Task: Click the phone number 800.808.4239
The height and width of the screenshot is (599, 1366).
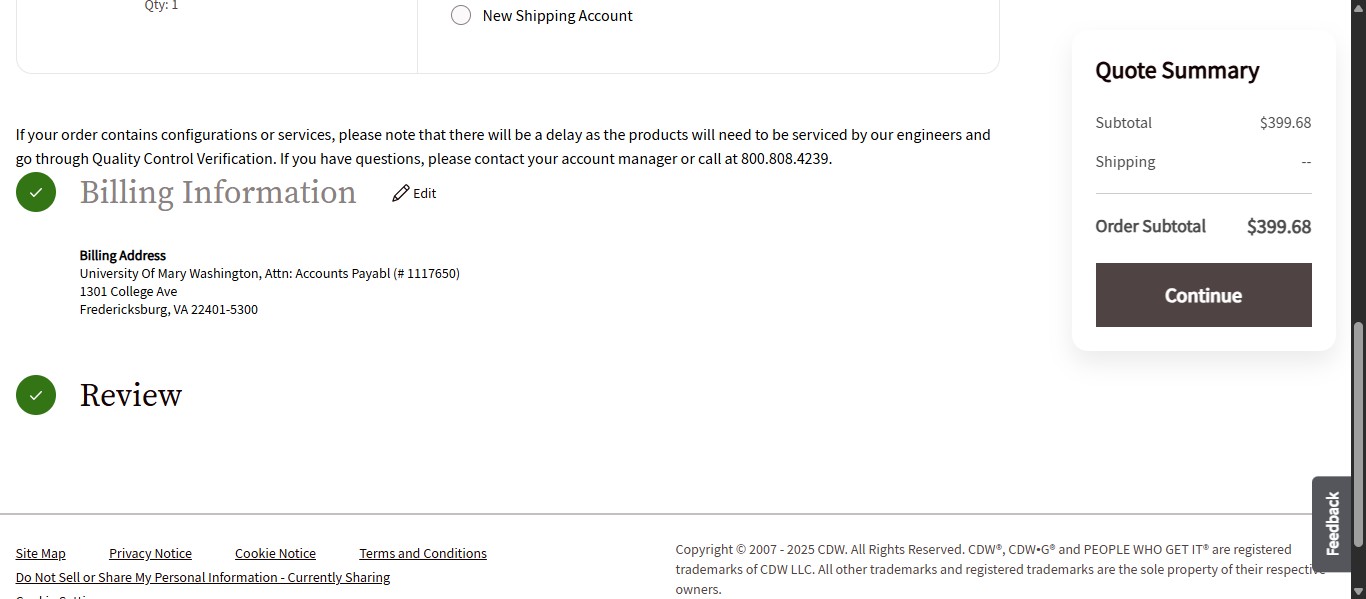Action: point(789,158)
